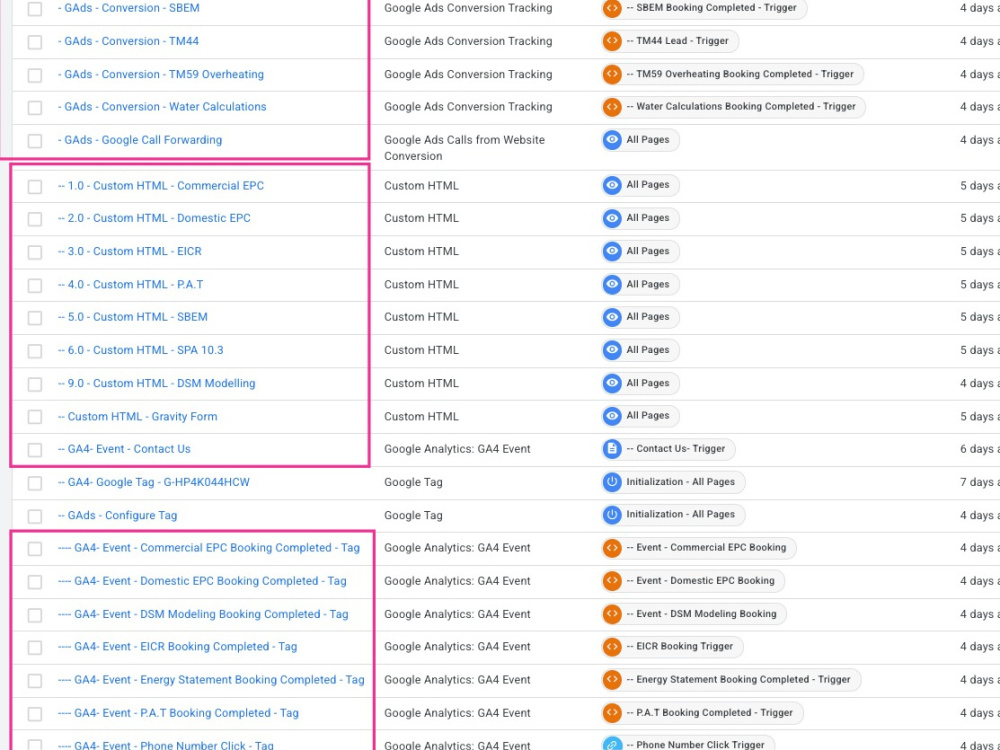
Task: Open tag 5.0 - Custom HTML - SBEM
Action: click(x=133, y=317)
